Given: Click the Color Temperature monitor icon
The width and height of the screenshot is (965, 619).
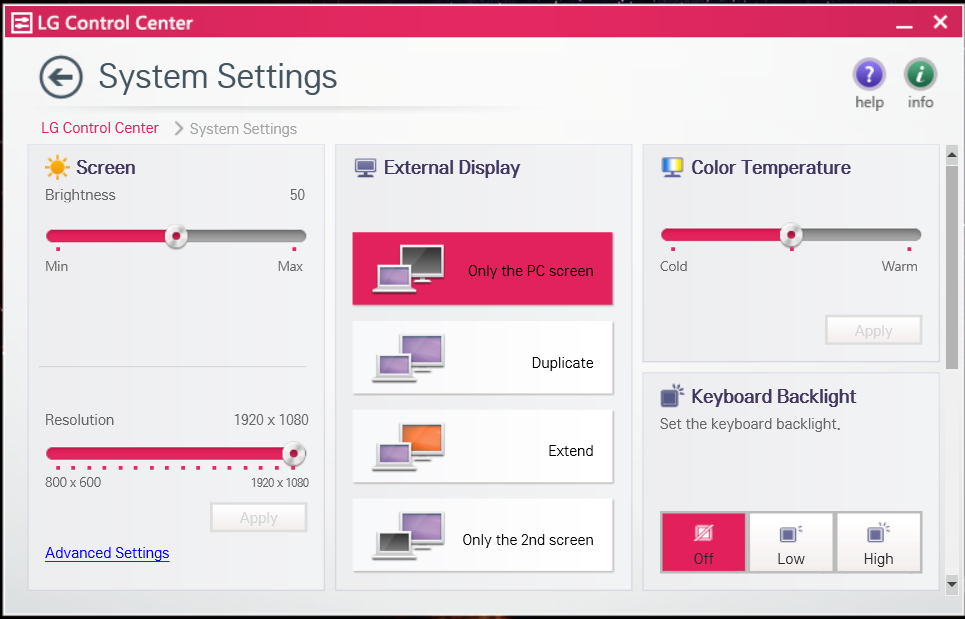Looking at the screenshot, I should 672,167.
